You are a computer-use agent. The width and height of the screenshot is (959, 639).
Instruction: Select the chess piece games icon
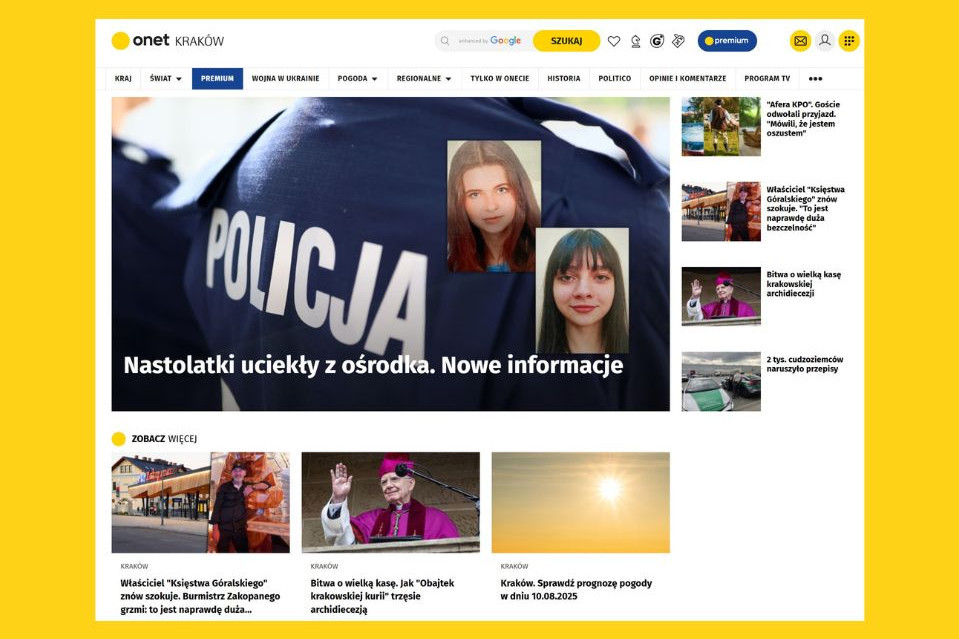tap(635, 41)
